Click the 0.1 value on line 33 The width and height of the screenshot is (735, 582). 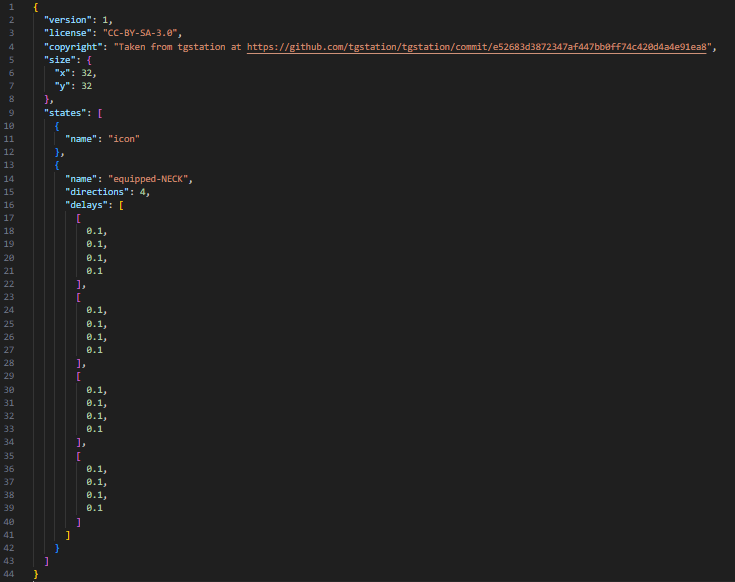point(94,429)
